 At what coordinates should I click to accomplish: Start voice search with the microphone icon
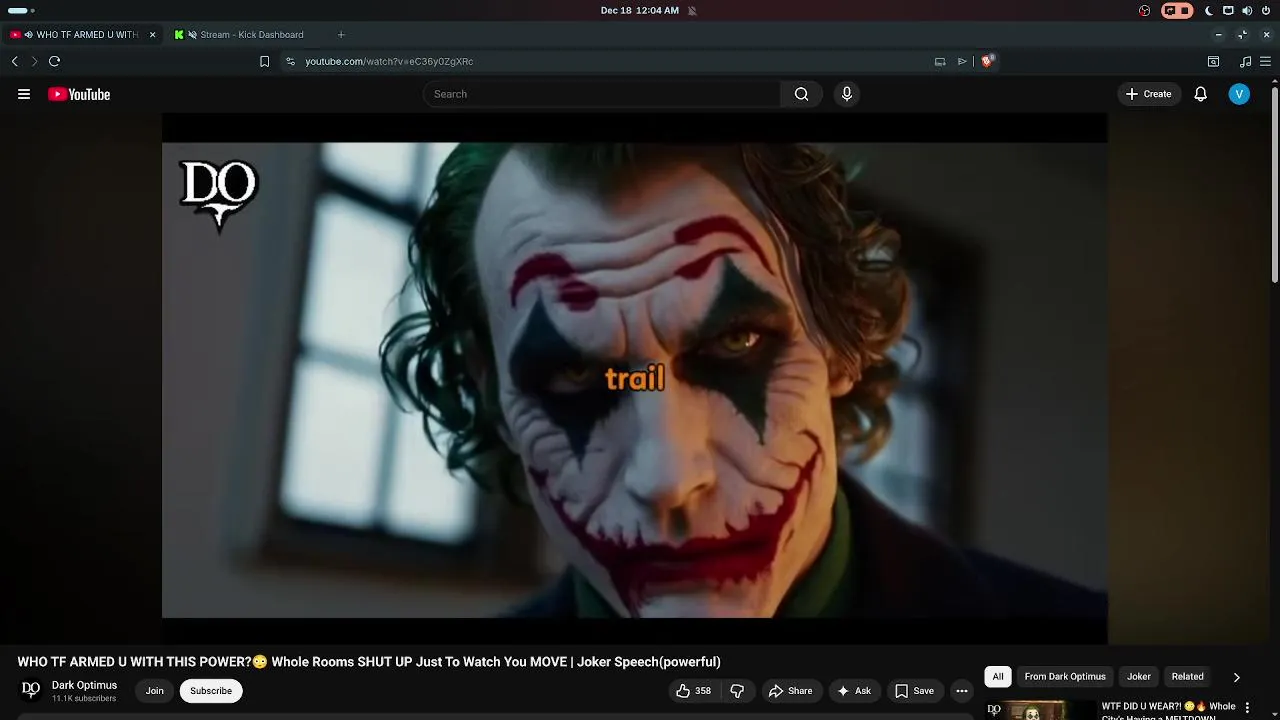point(847,94)
